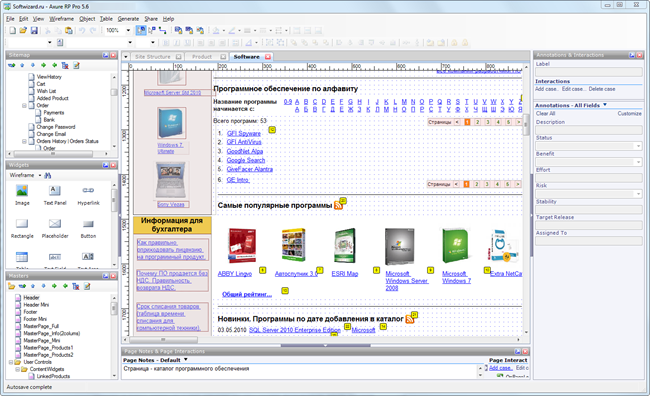The height and width of the screenshot is (396, 650).
Task: Open the Wireframe library dropdown in Widgets
Action: point(40,175)
